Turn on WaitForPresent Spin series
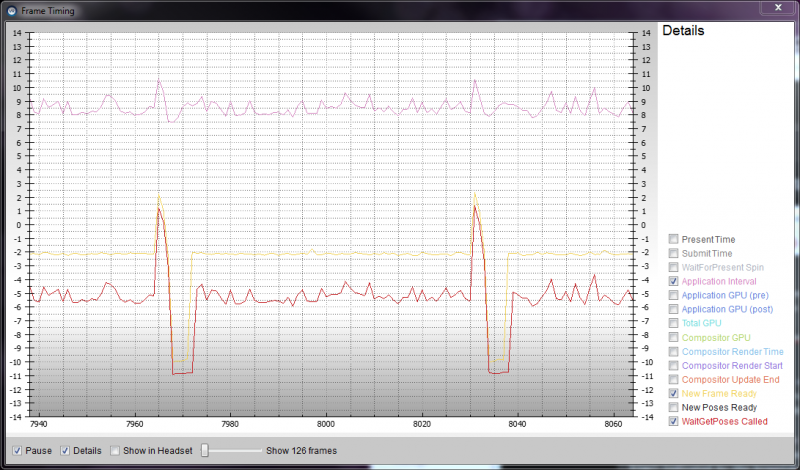The image size is (800, 470). [674, 268]
